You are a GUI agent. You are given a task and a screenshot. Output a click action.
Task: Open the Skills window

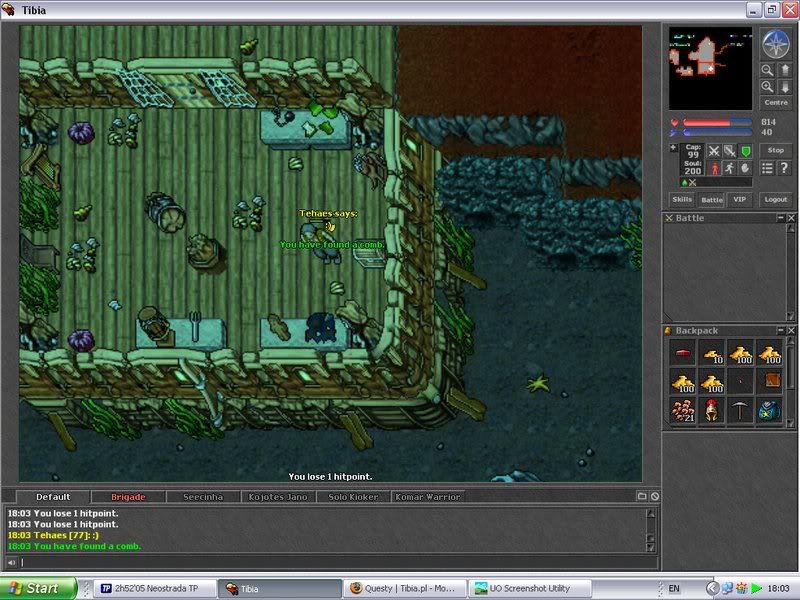[682, 199]
